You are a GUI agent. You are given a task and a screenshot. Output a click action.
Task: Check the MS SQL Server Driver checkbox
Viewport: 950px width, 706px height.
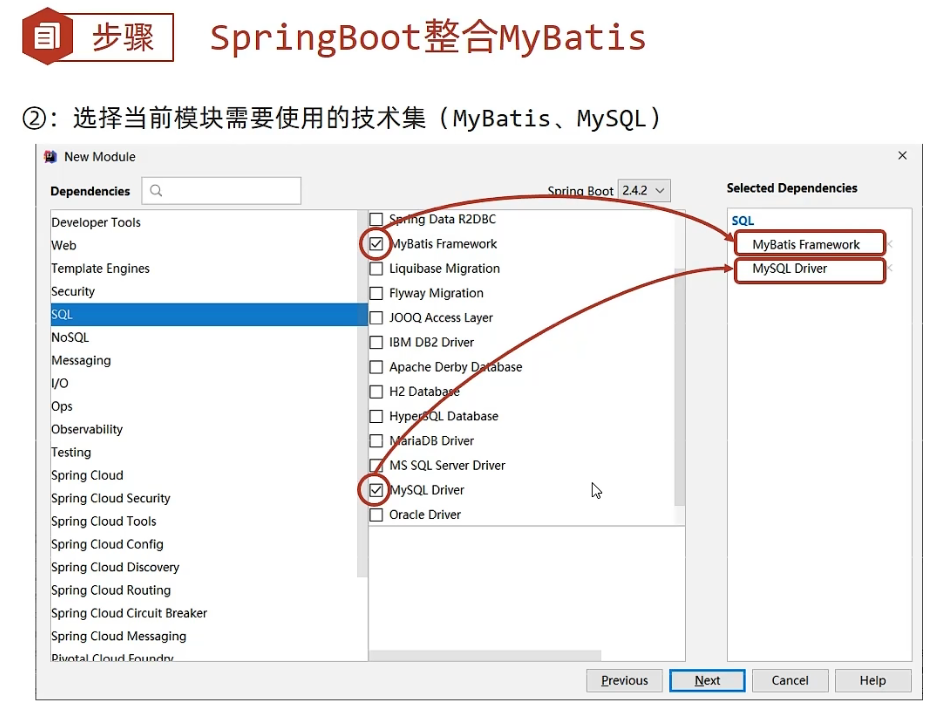[x=376, y=465]
